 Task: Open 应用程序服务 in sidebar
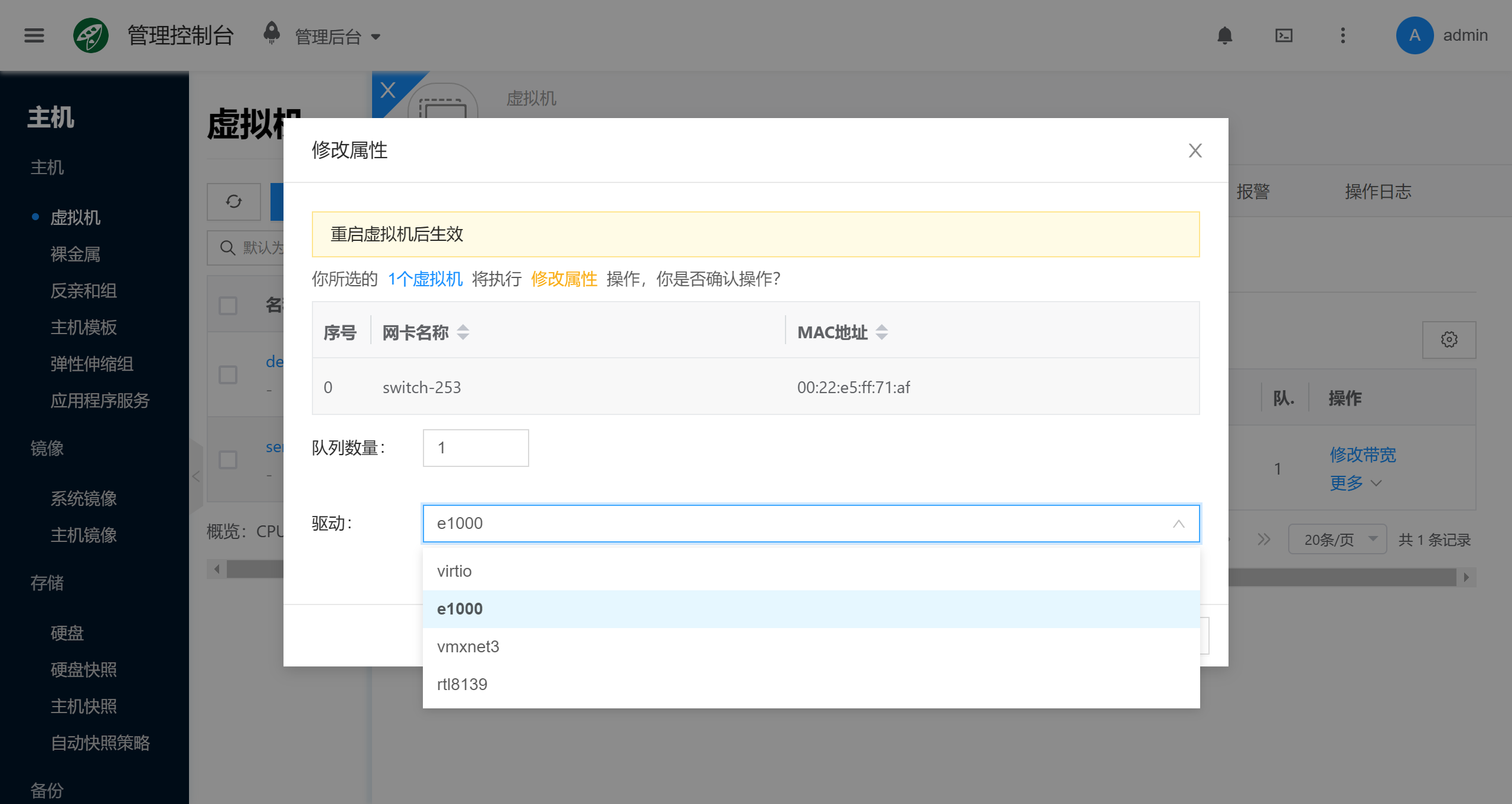(x=100, y=400)
